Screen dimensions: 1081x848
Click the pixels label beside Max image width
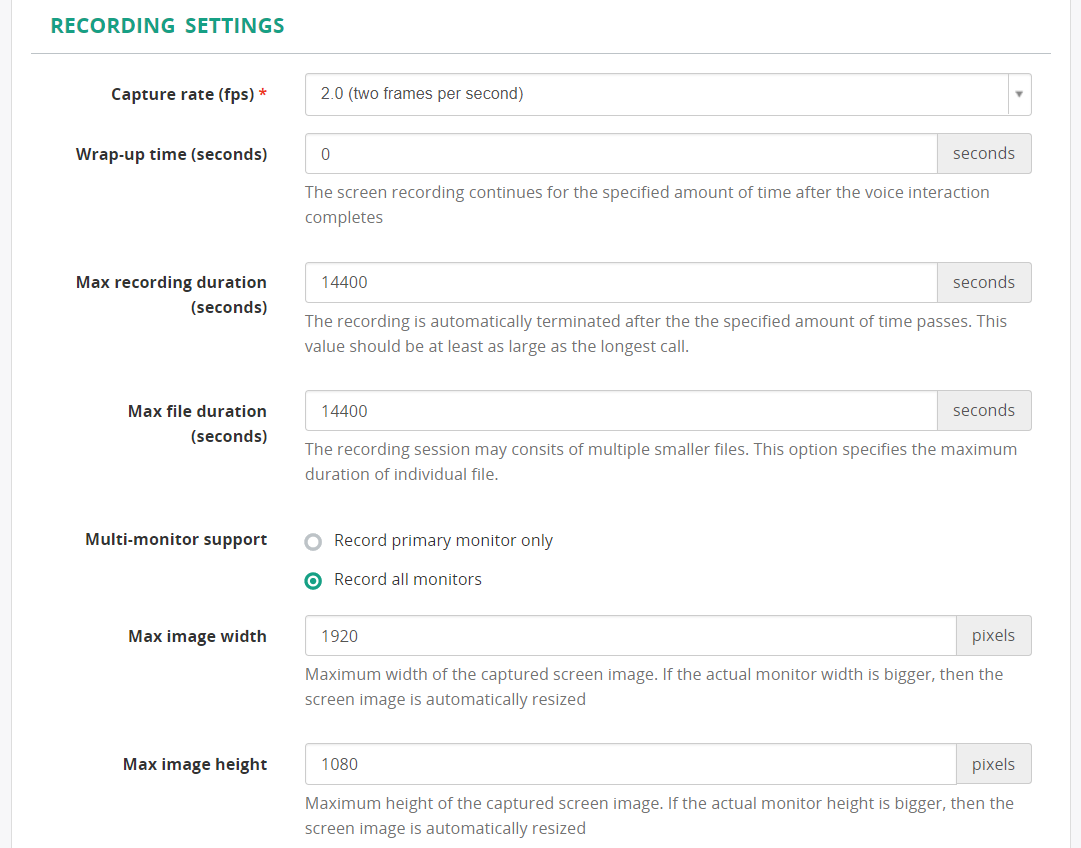pyautogui.click(x=993, y=635)
